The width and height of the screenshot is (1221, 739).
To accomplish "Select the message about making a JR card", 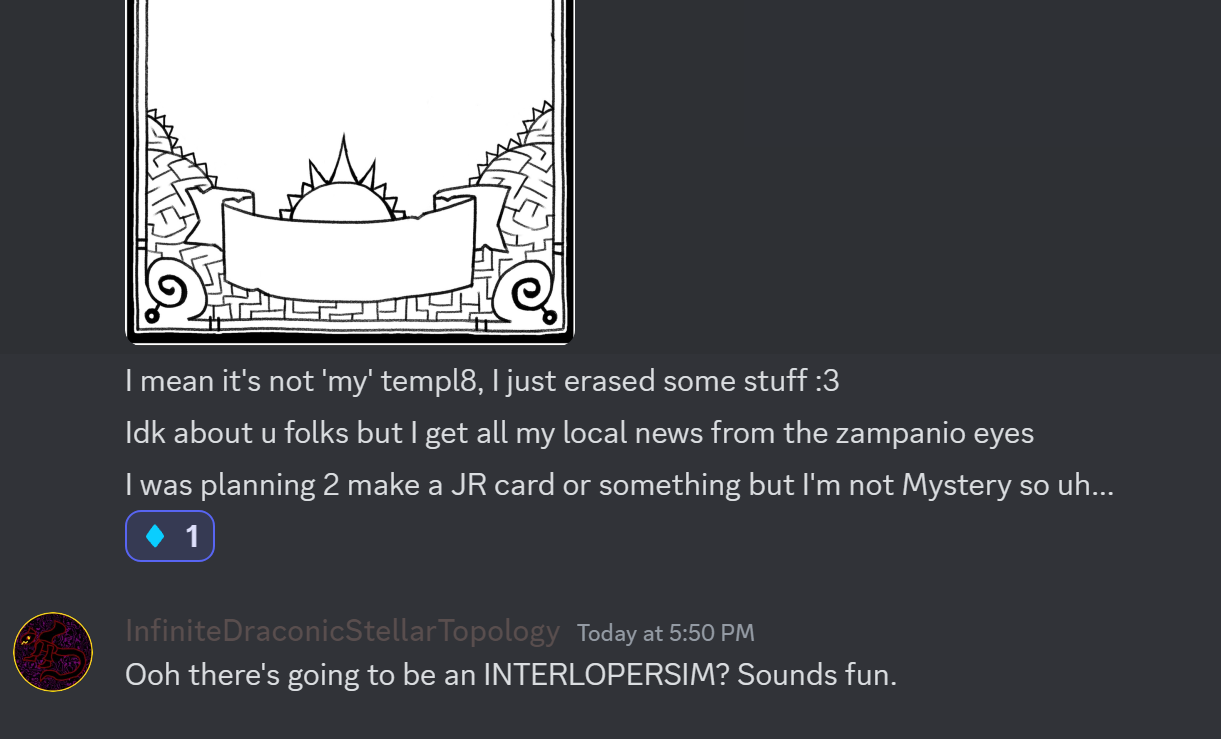I will (619, 485).
